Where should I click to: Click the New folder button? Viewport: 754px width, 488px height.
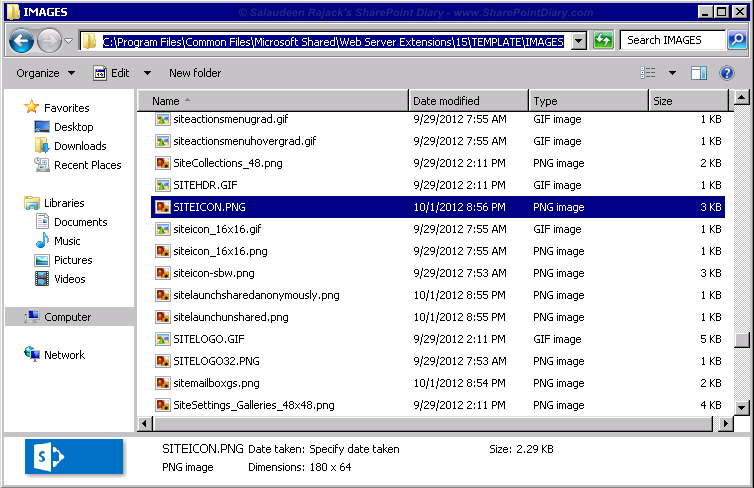pos(195,73)
